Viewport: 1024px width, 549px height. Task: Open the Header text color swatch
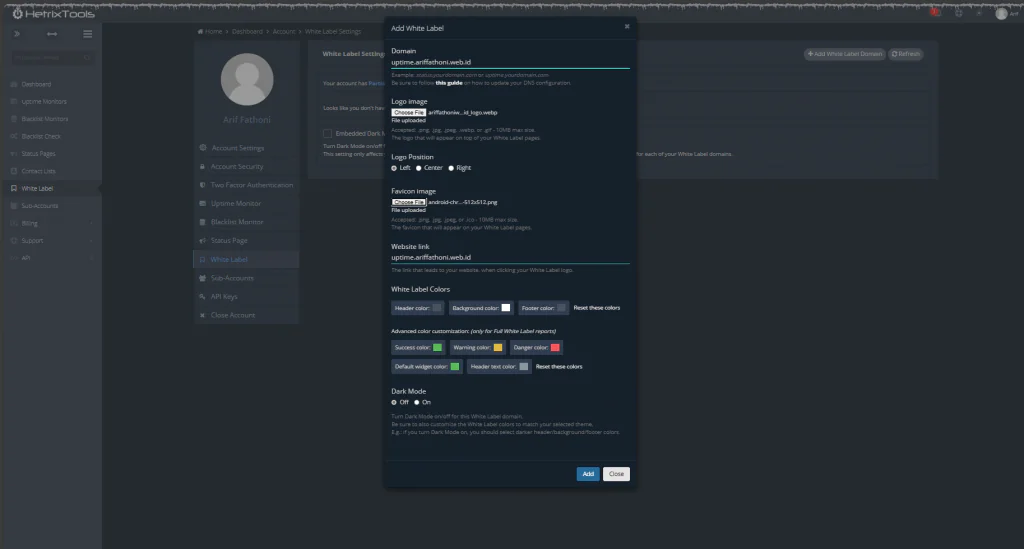[x=523, y=367]
